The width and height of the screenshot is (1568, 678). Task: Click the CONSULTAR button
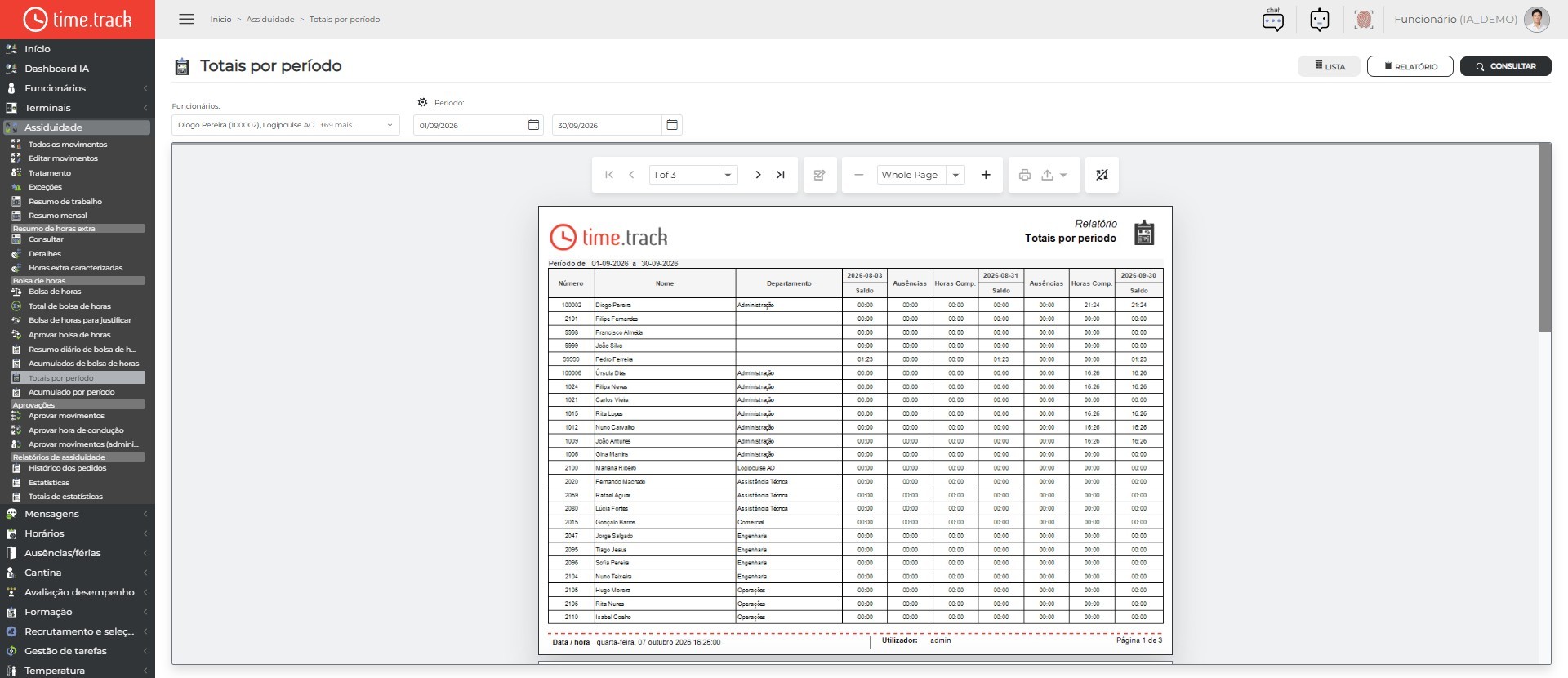tap(1505, 66)
